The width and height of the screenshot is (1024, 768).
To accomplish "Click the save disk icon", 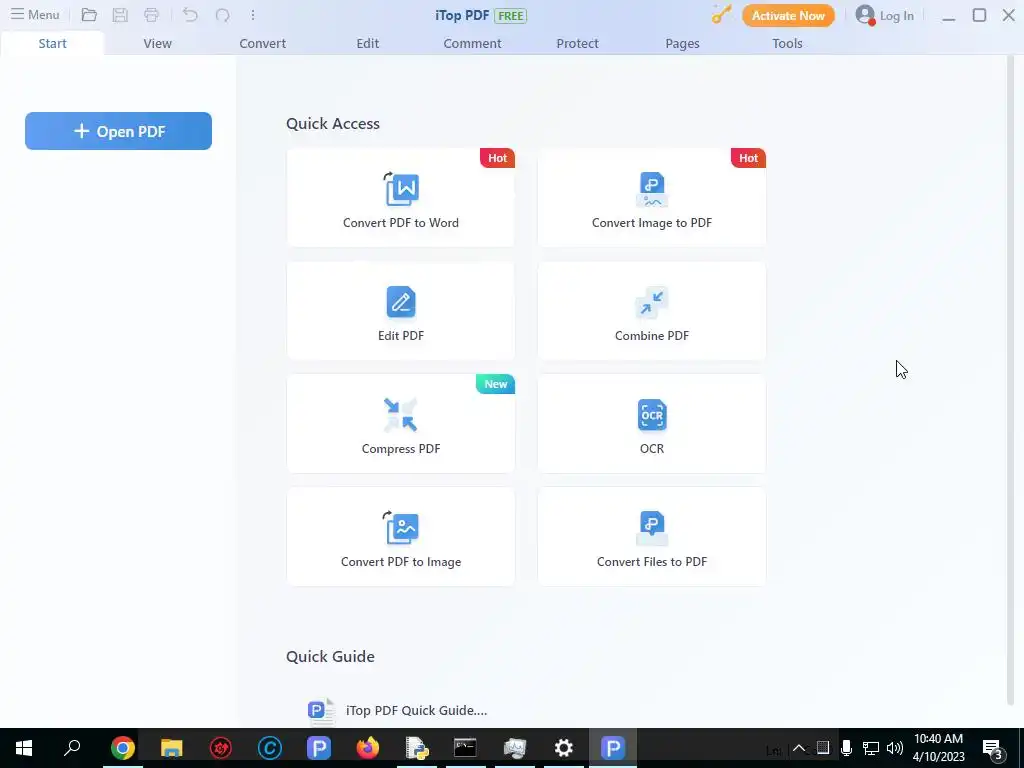I will pos(120,14).
